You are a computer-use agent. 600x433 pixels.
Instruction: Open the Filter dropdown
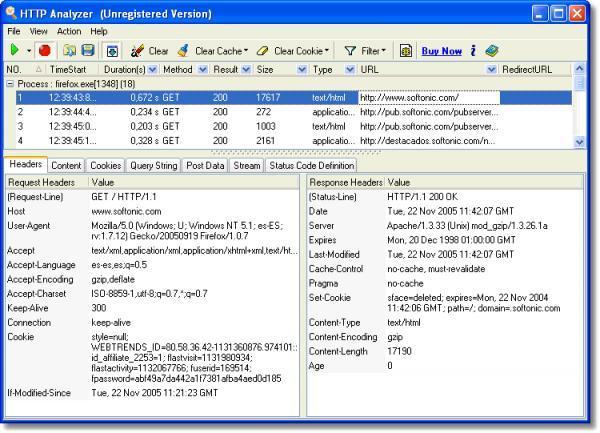coord(383,50)
